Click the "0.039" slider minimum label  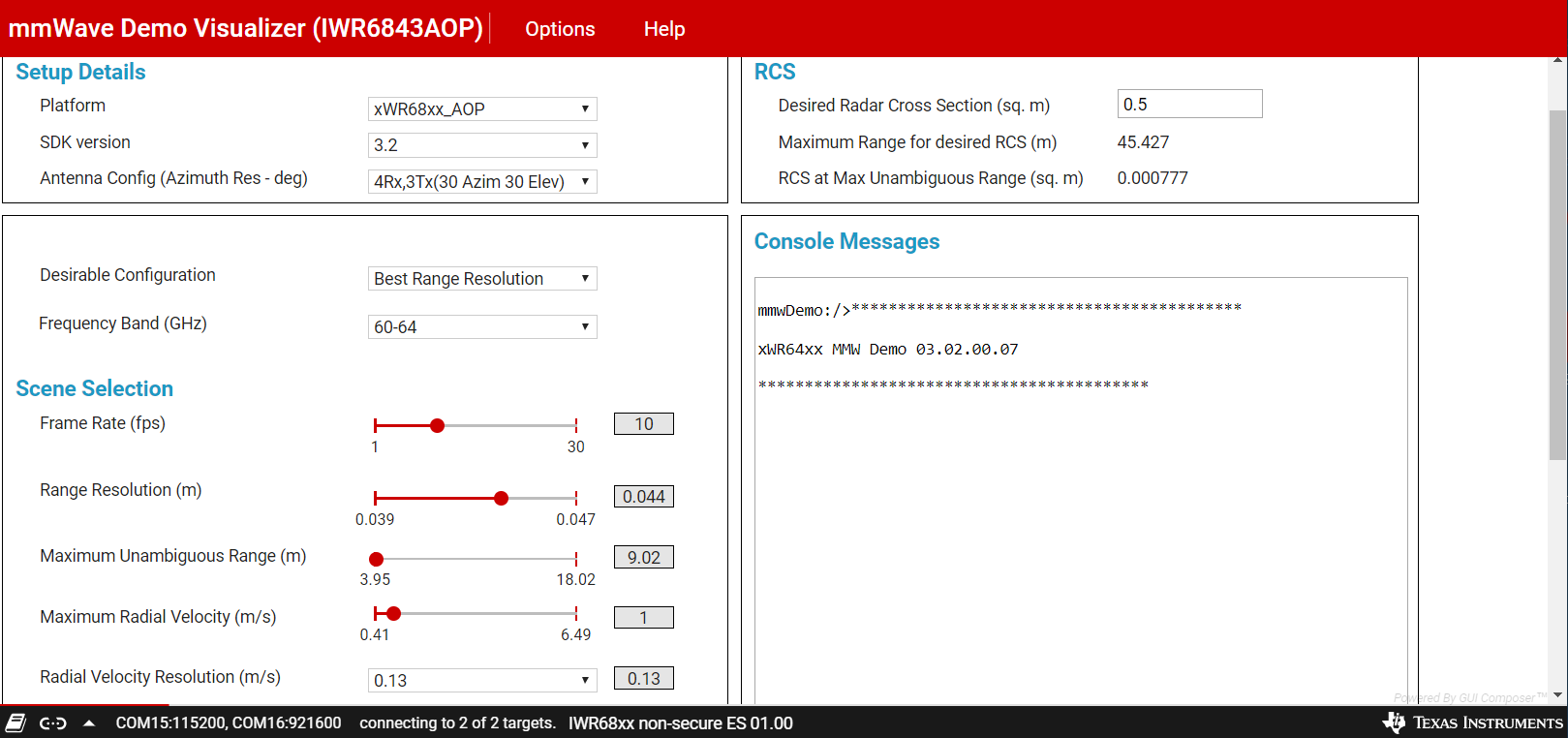[x=375, y=519]
